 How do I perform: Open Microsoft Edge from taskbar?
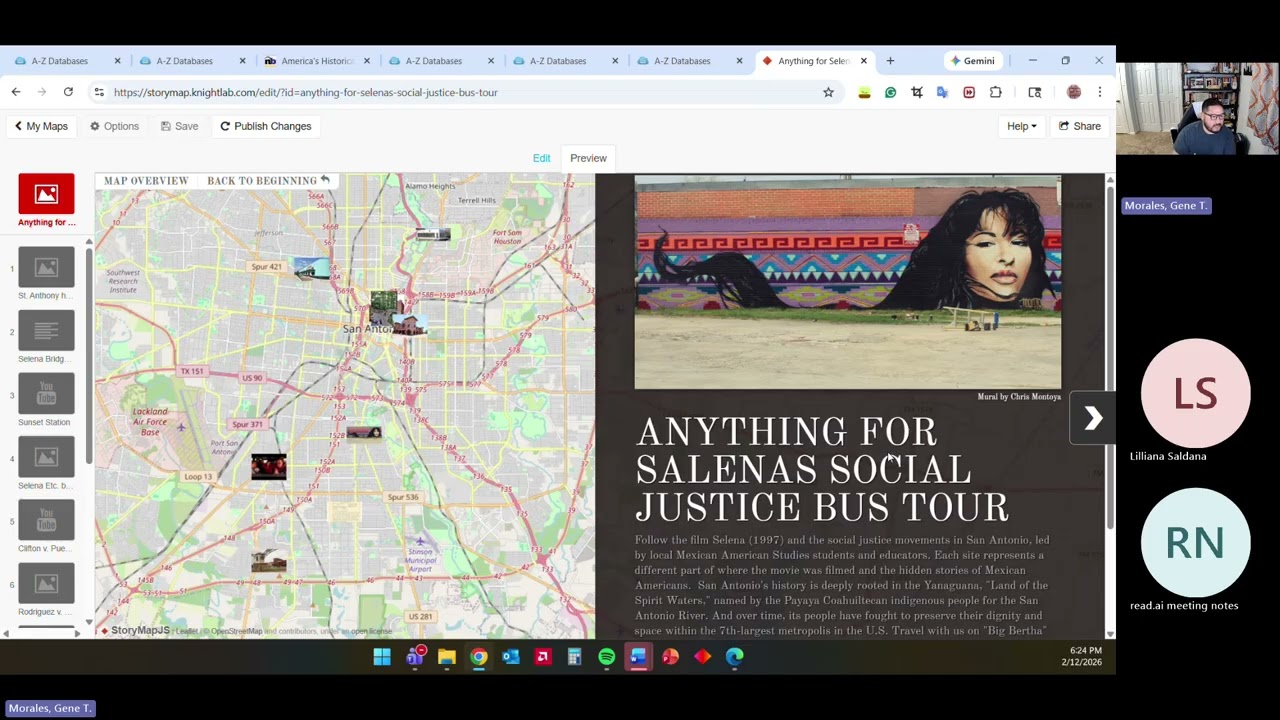click(735, 657)
